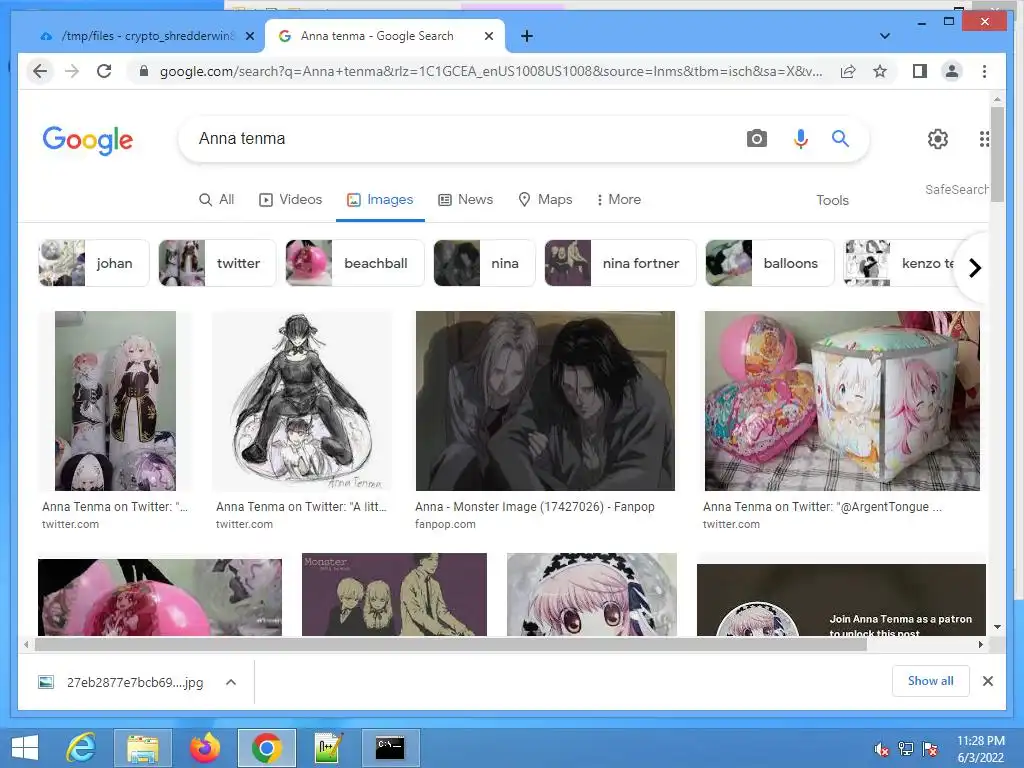
Task: Share this page from the address bar
Action: click(848, 71)
